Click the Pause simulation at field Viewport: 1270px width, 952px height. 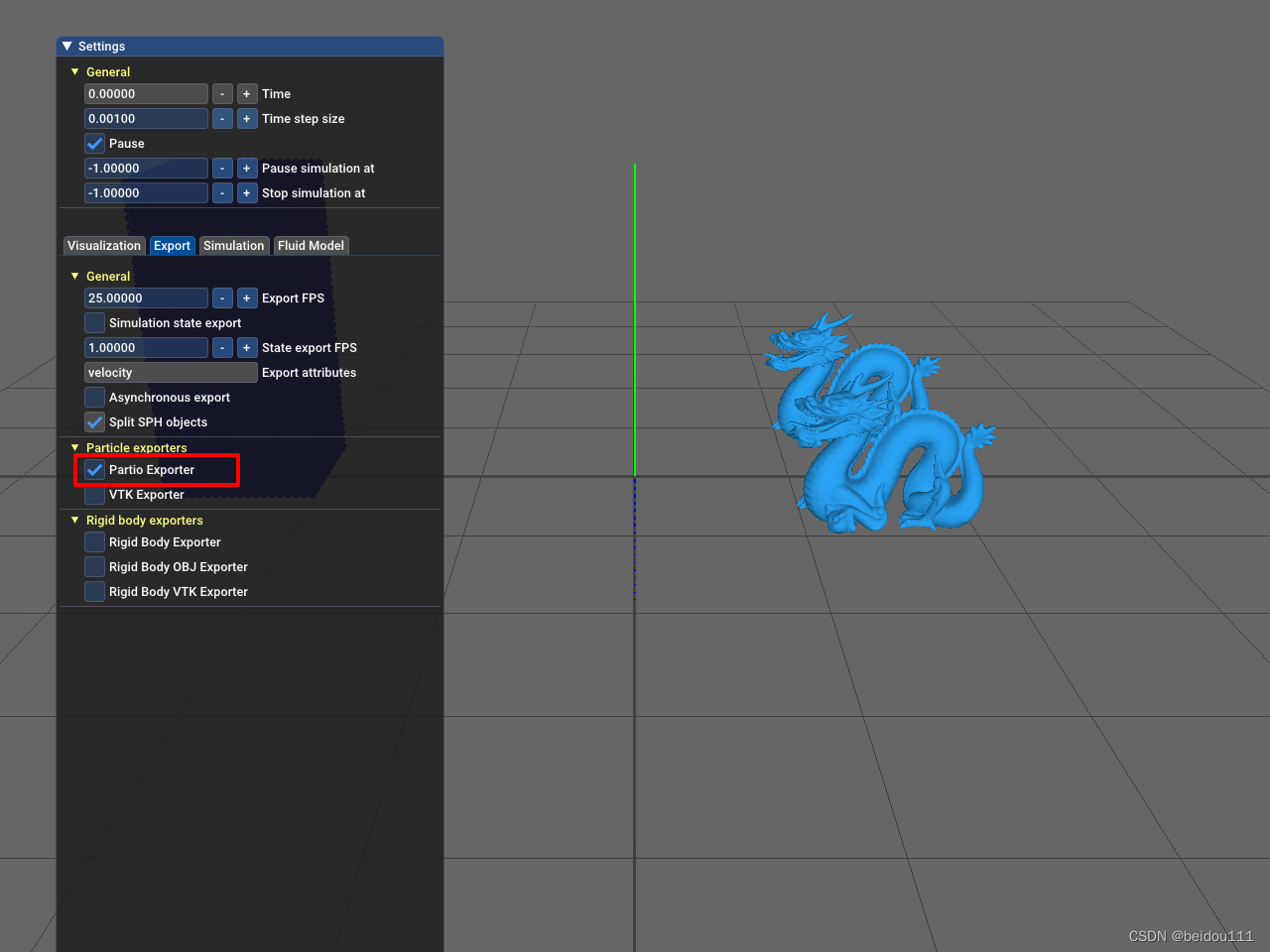(x=146, y=169)
